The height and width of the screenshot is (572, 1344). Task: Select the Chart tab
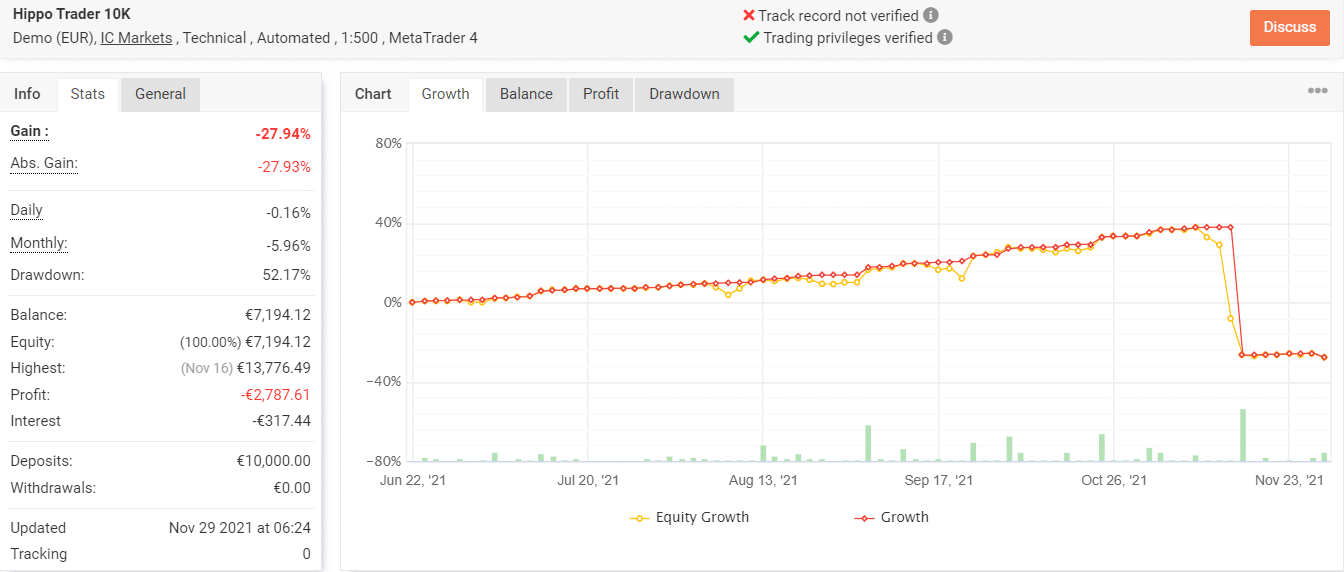(x=373, y=94)
